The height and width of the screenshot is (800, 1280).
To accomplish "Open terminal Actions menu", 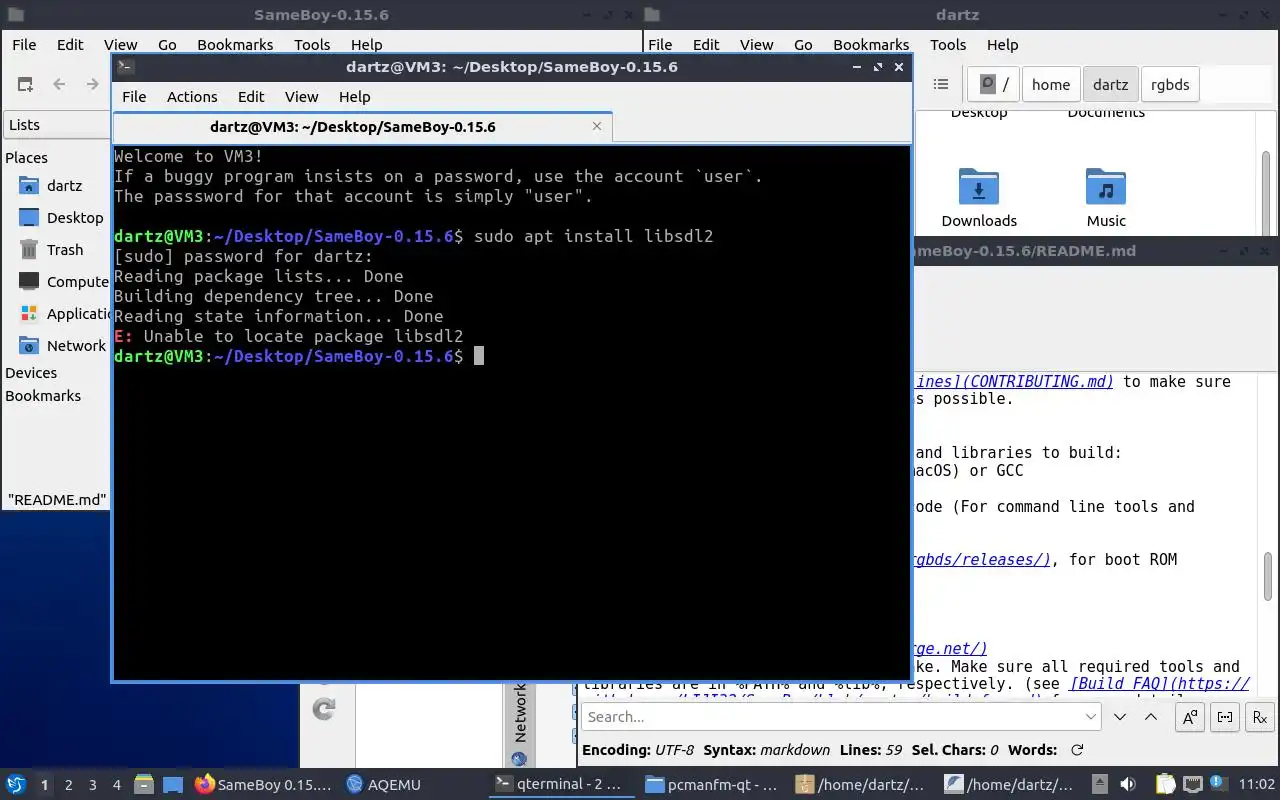I will (192, 97).
